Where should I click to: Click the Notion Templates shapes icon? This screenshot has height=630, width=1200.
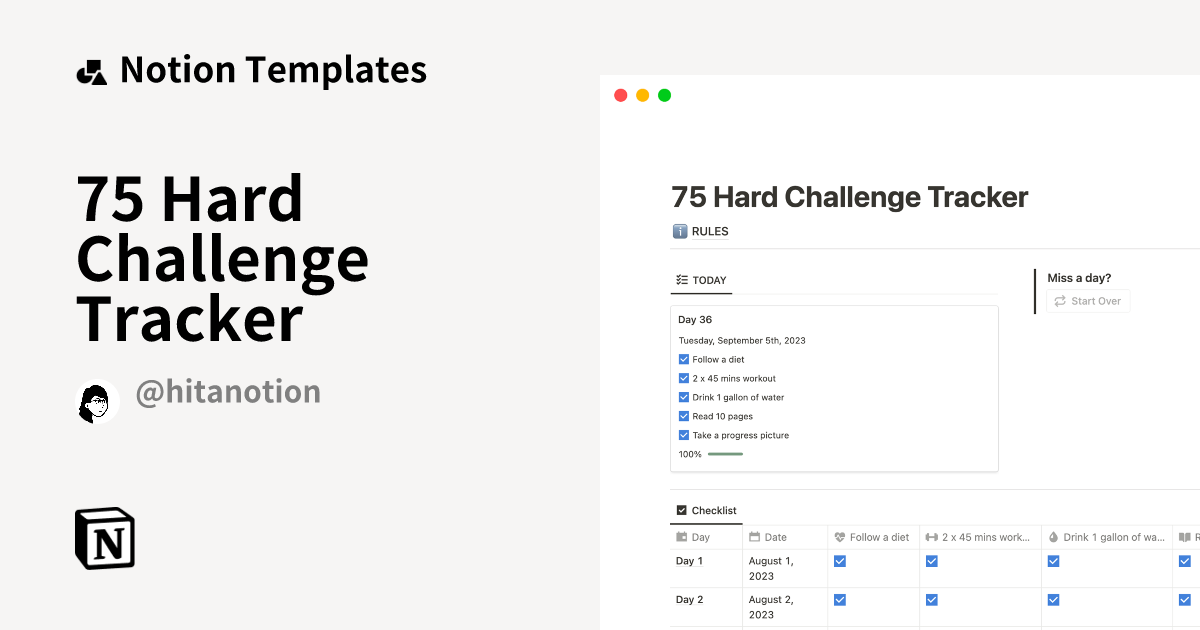coord(91,72)
